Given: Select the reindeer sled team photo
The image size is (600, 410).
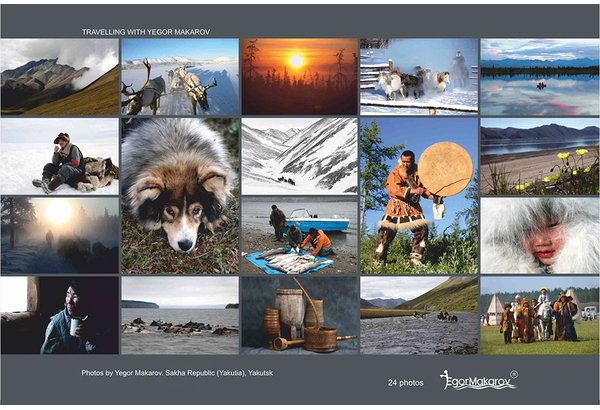Looking at the screenshot, I should pyautogui.click(x=180, y=77).
